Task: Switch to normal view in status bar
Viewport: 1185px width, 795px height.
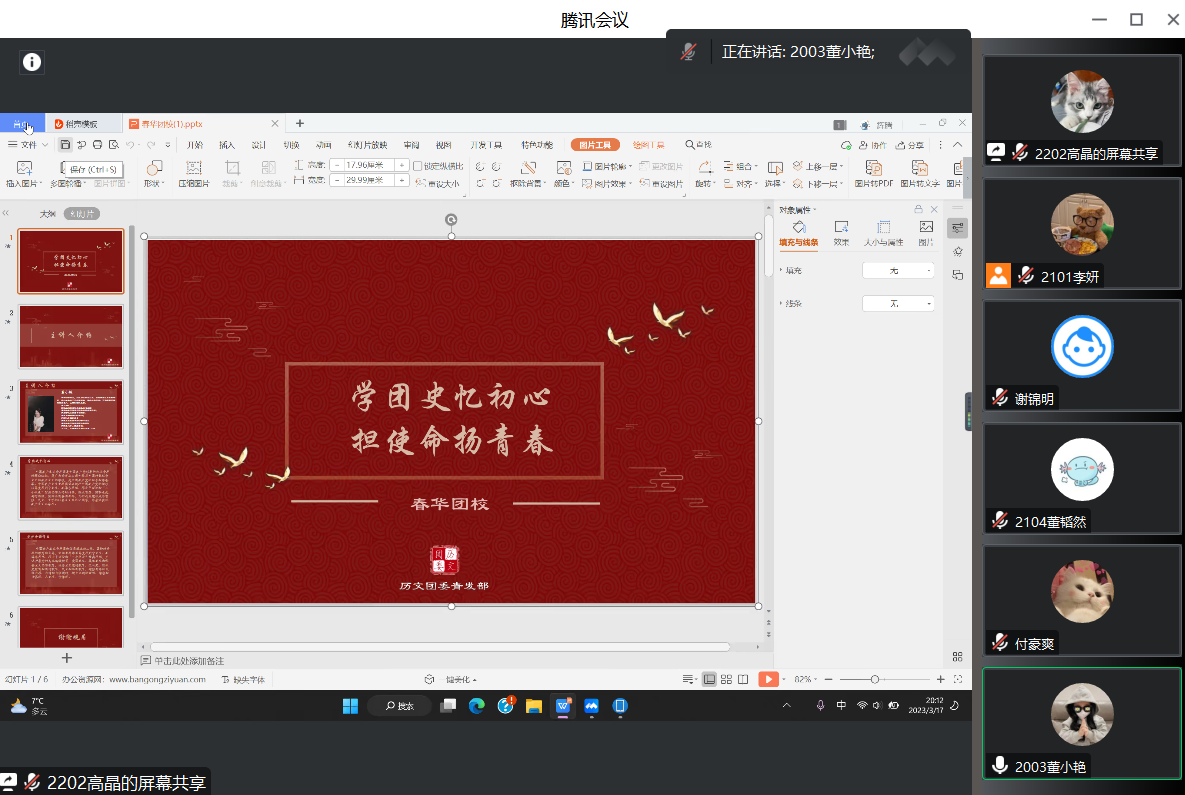Action: 709,679
